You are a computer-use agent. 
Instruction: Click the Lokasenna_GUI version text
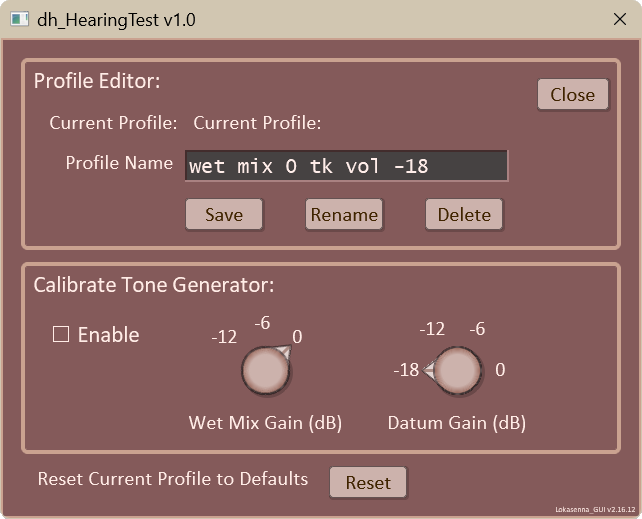tap(595, 510)
